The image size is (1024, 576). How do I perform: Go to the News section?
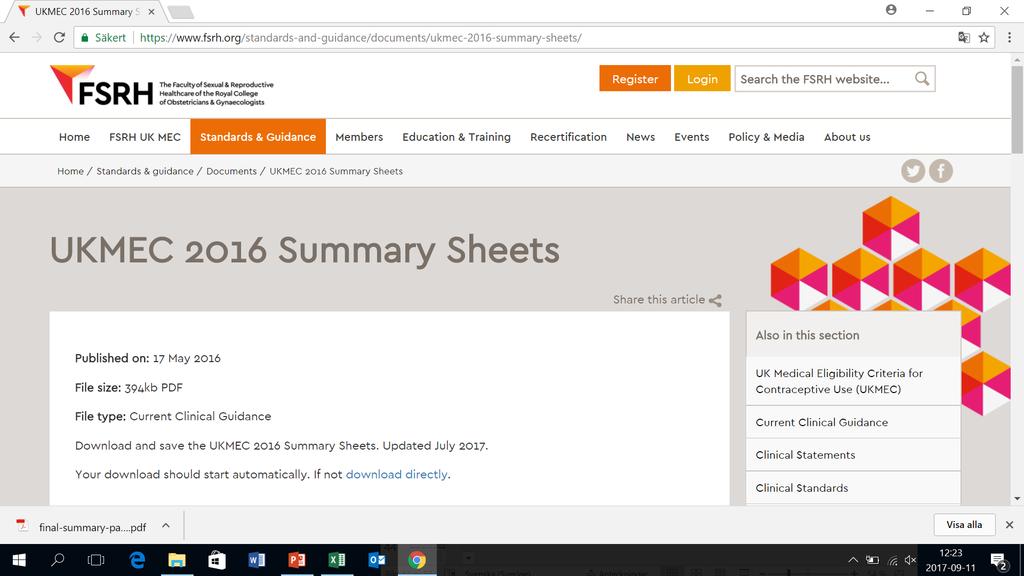[641, 137]
